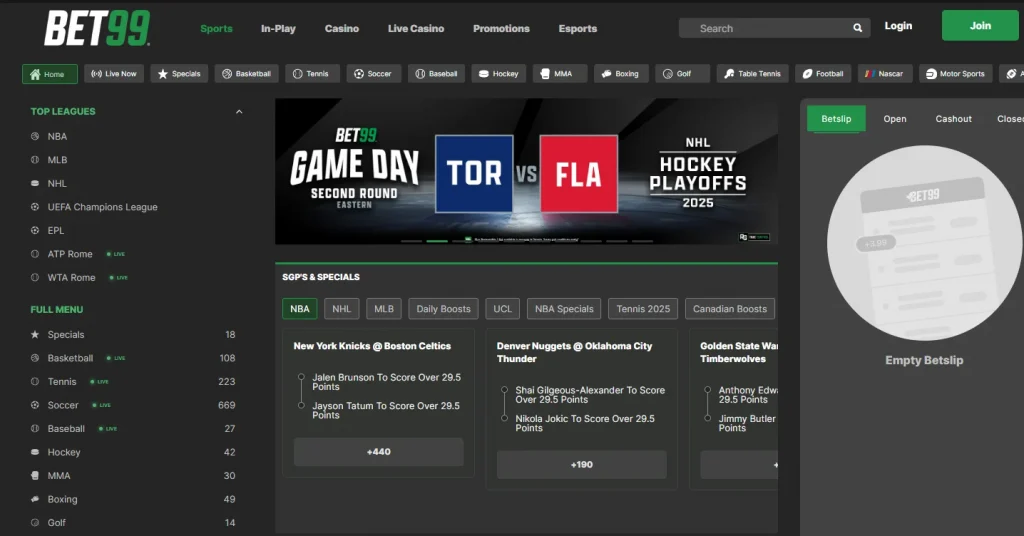Image resolution: width=1024 pixels, height=536 pixels.
Task: Select the Canadian Boosts filter
Action: (x=730, y=309)
